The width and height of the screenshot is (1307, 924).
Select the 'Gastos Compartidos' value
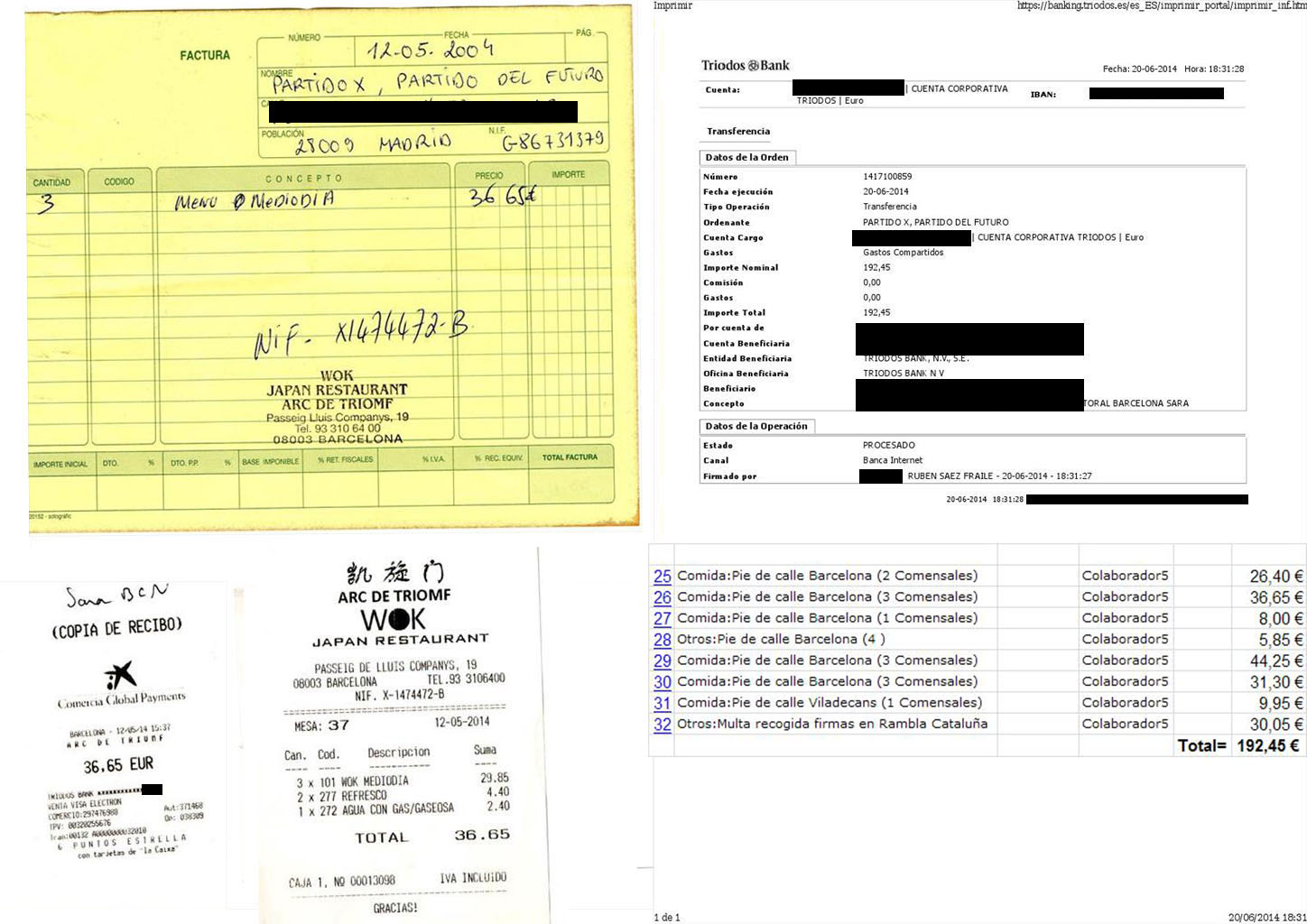click(x=904, y=253)
